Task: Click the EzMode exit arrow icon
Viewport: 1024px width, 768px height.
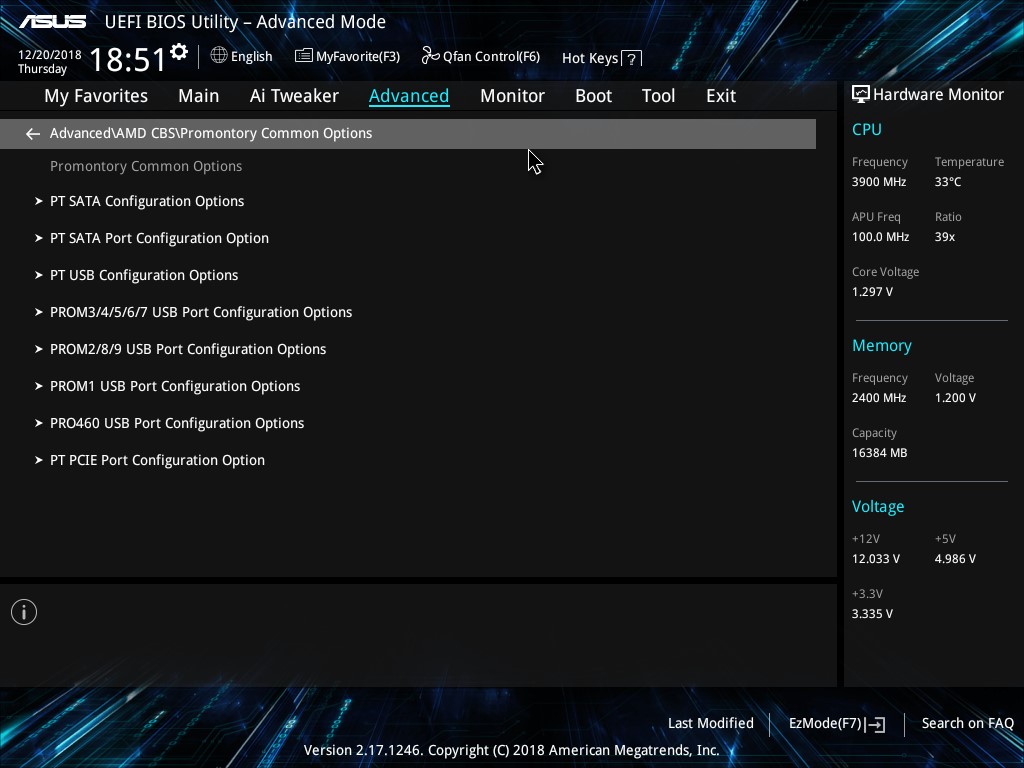Action: tap(876, 724)
